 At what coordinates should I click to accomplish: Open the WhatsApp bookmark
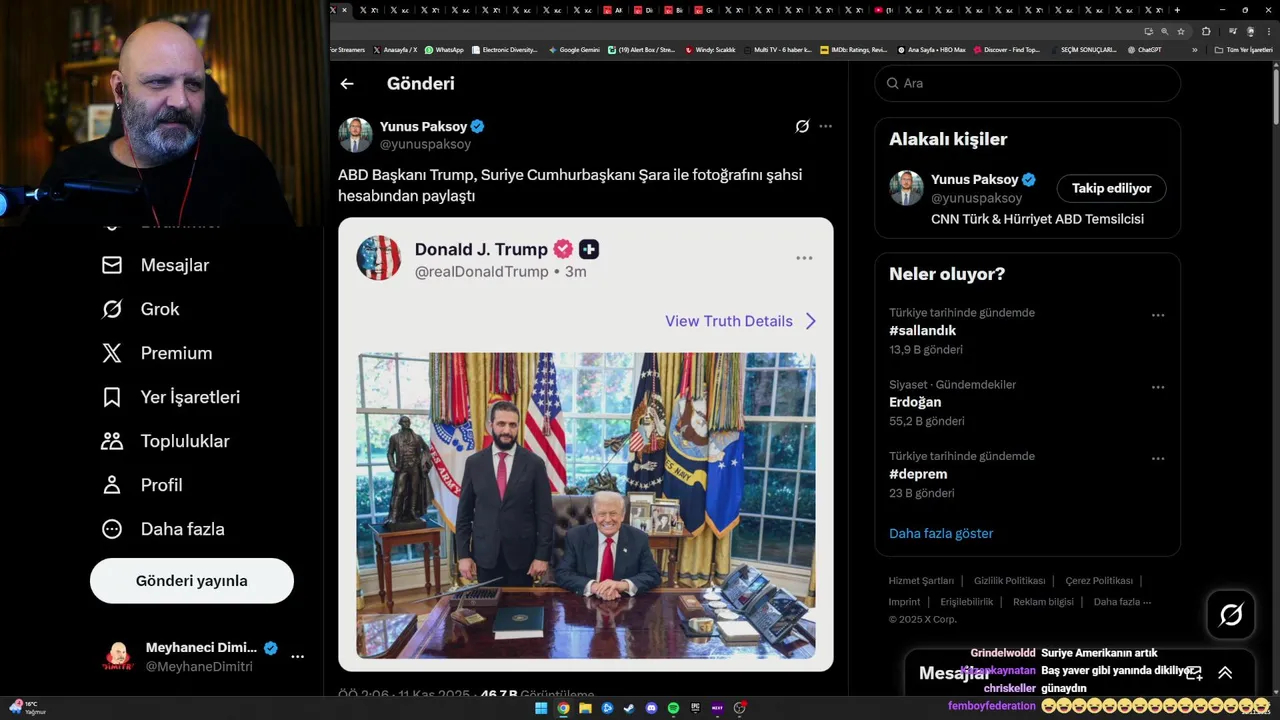444,49
